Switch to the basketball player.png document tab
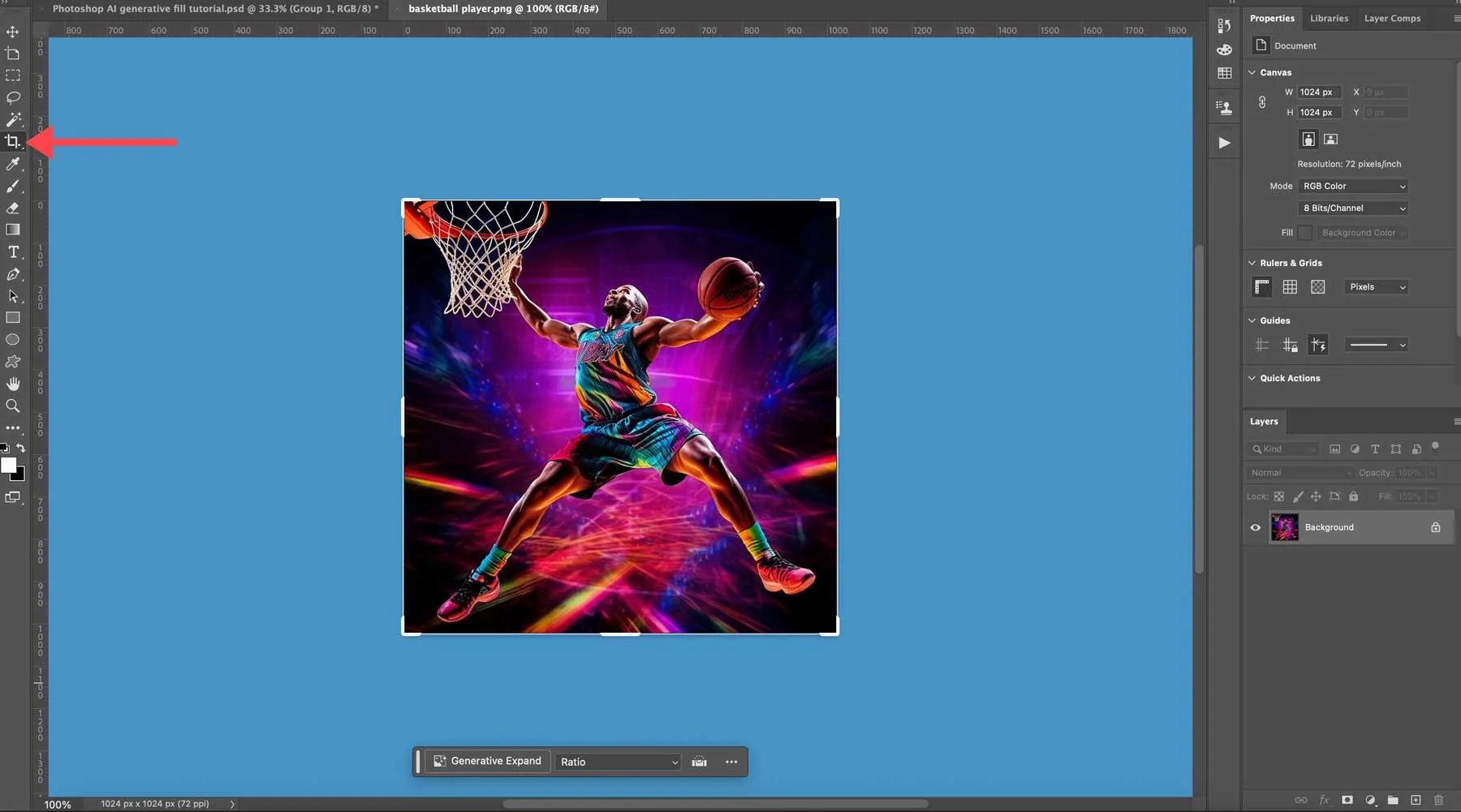 point(503,9)
